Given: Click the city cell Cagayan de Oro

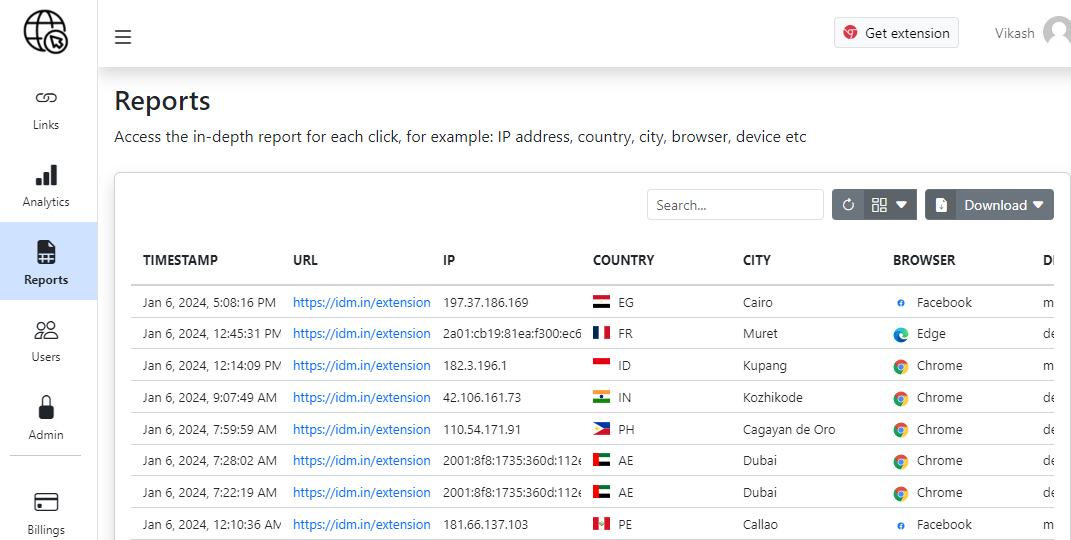Looking at the screenshot, I should (789, 429).
